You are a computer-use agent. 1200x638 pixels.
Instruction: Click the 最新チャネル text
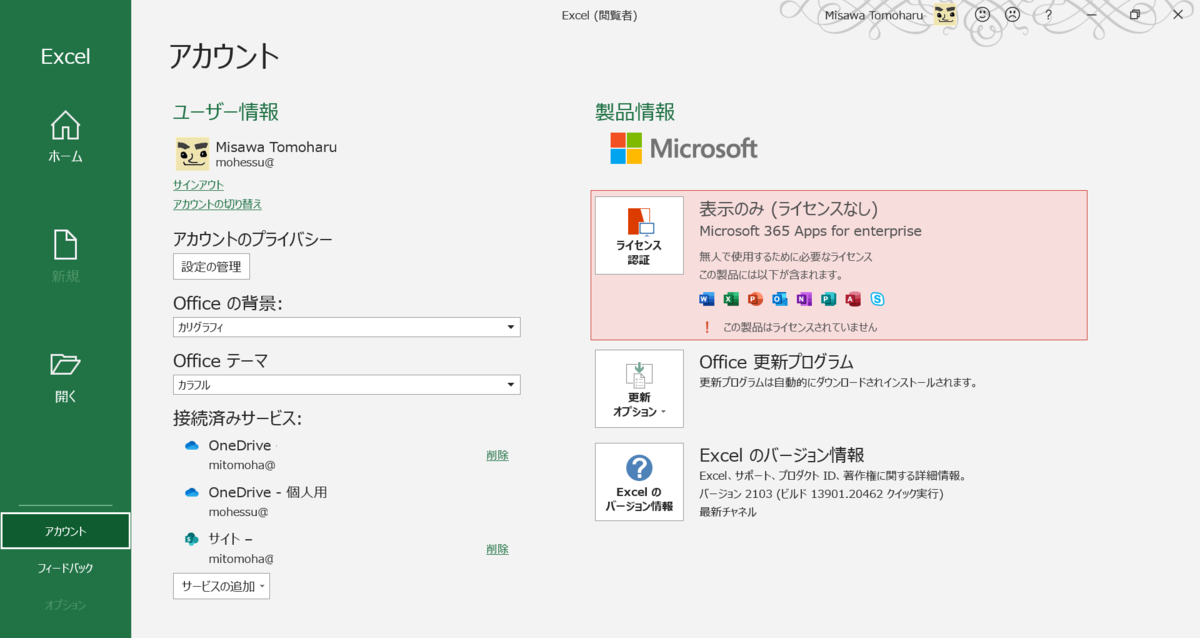pyautogui.click(x=728, y=512)
